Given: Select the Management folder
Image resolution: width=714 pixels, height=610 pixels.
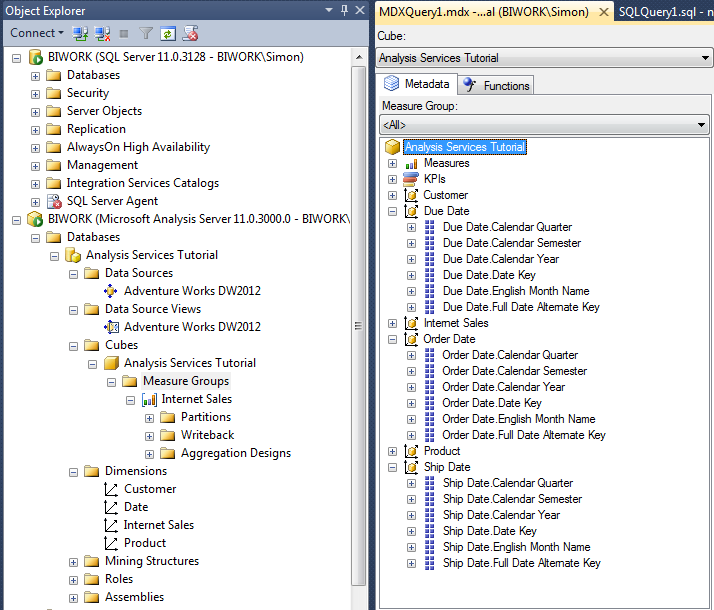Looking at the screenshot, I should point(102,165).
